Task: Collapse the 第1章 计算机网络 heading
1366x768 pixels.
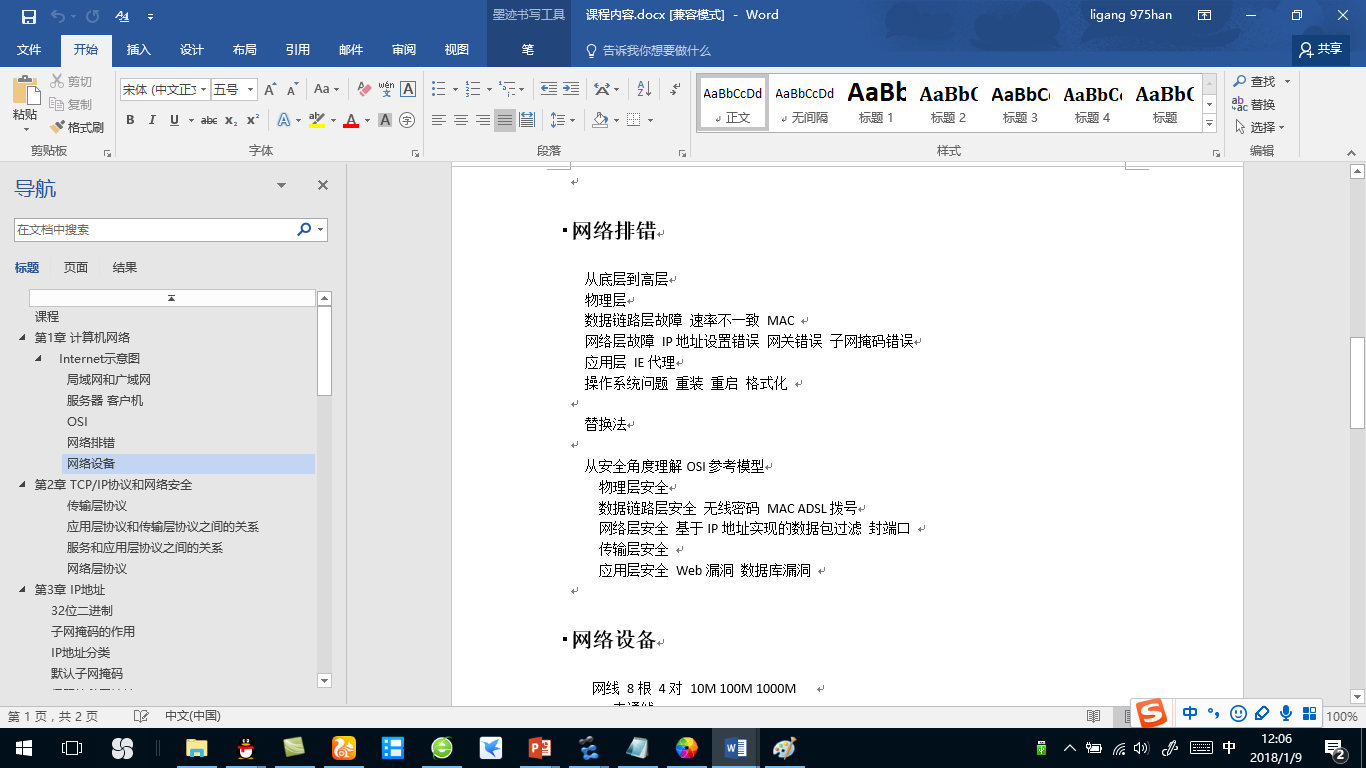Action: click(23, 337)
